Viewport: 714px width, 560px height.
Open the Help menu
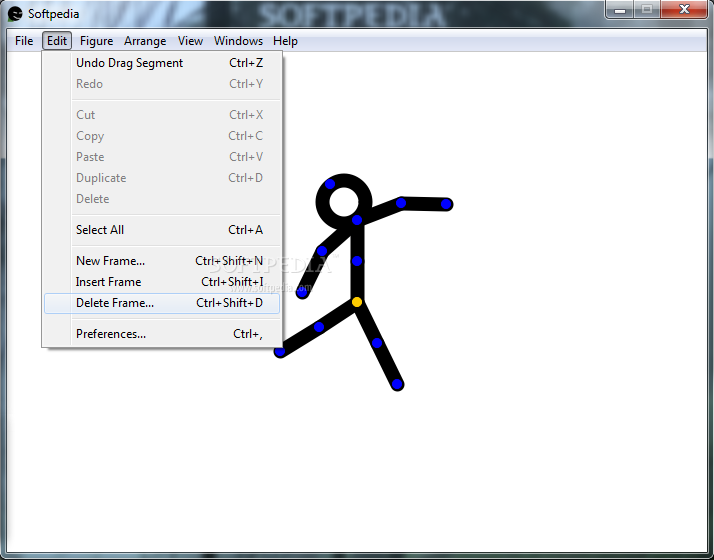286,41
